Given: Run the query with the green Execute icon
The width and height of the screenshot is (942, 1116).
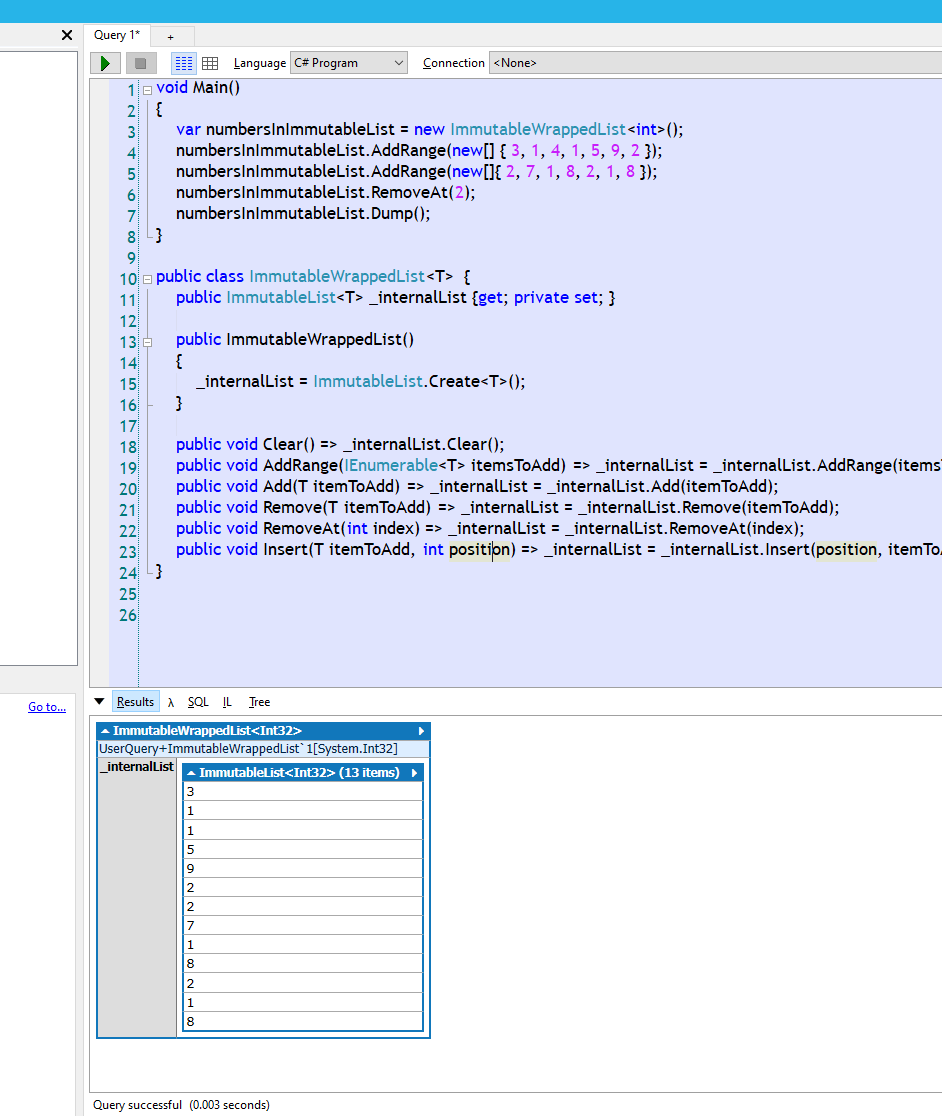Looking at the screenshot, I should (105, 62).
